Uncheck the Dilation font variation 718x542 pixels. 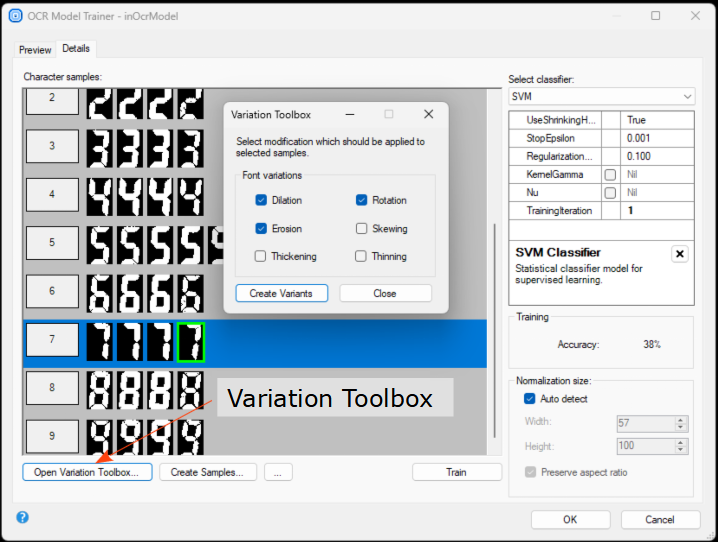(261, 200)
